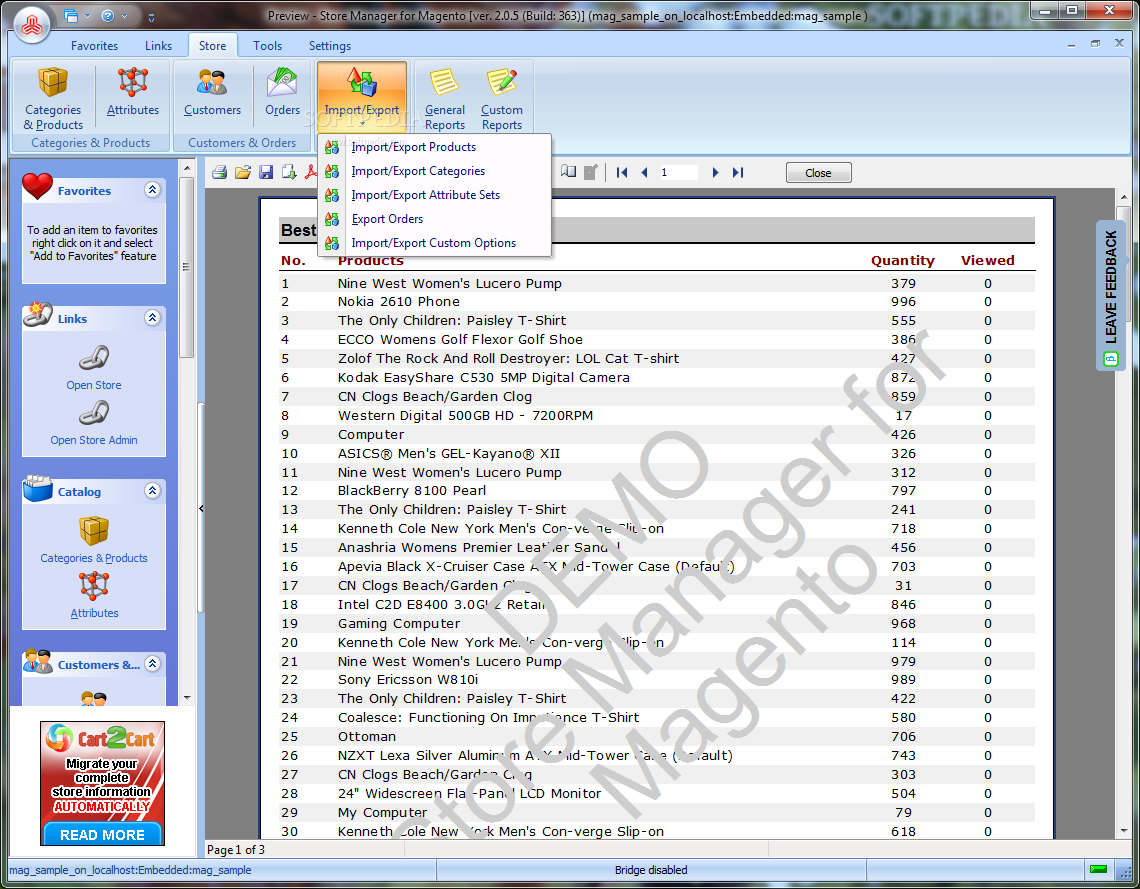This screenshot has width=1140, height=889.
Task: Choose Export Orders from the menu
Action: [x=434, y=219]
